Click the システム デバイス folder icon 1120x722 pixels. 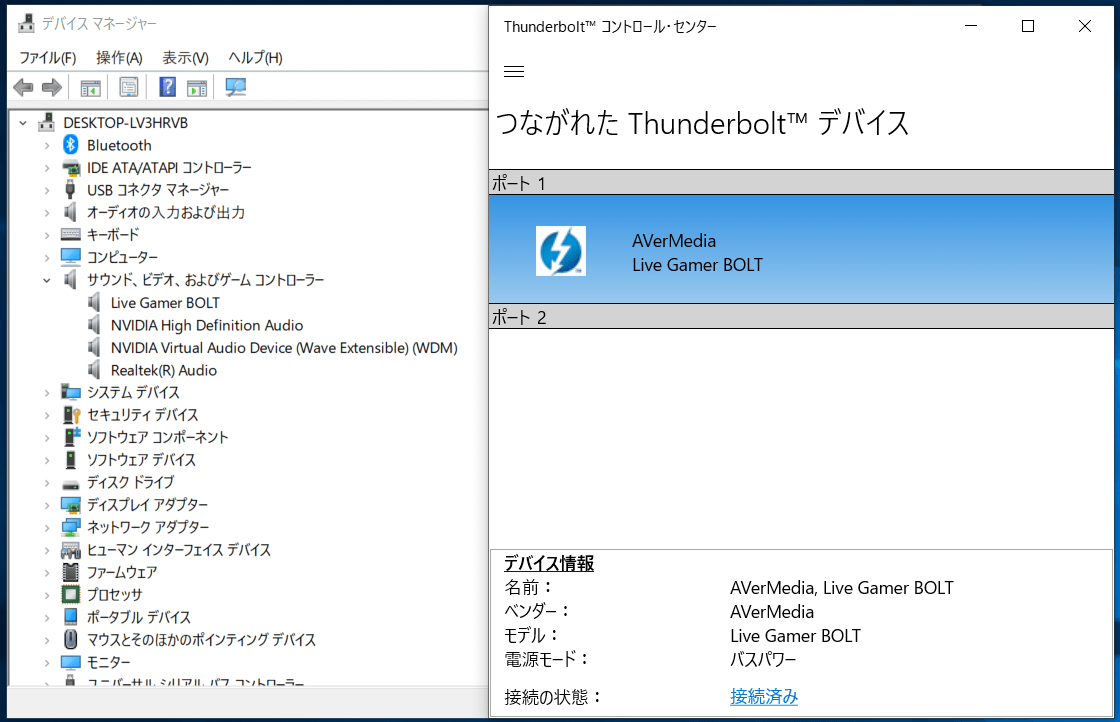tap(71, 392)
